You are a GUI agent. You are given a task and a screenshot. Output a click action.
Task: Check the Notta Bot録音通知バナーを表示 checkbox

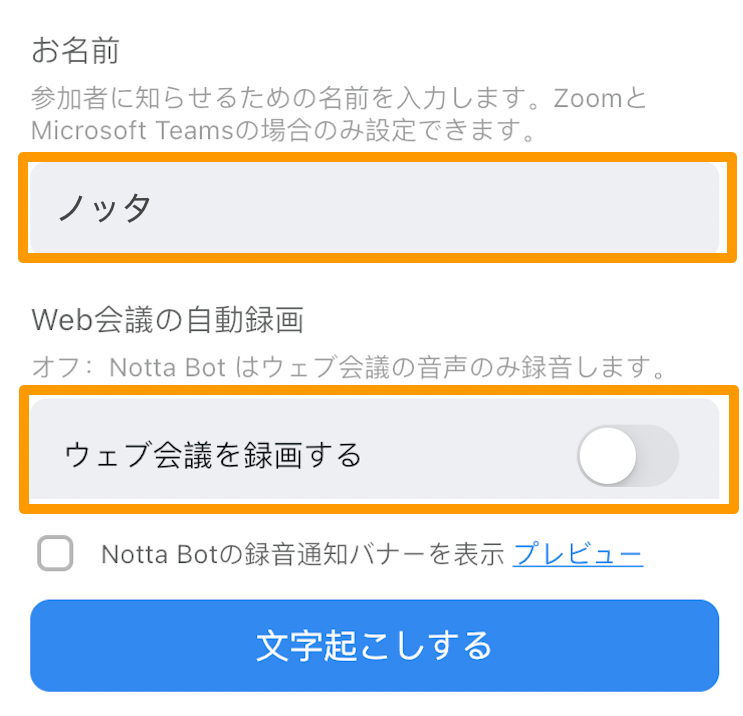55,553
